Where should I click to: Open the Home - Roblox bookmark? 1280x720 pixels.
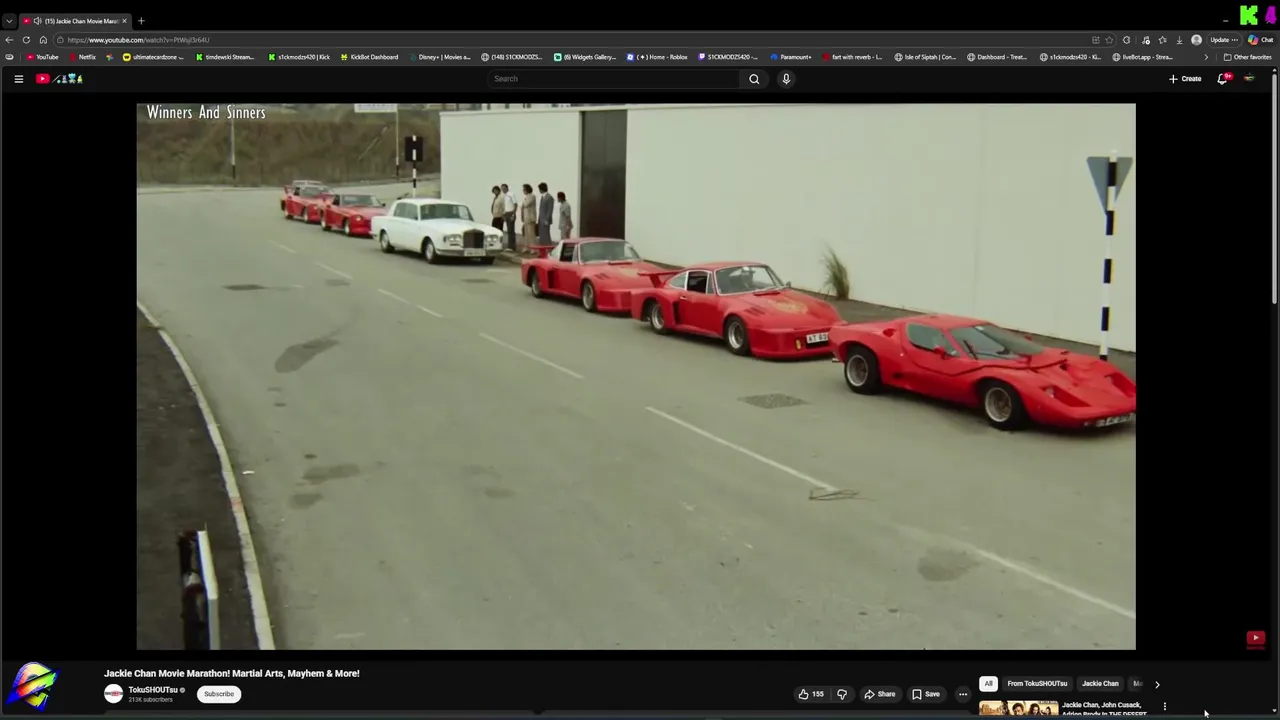[x=657, y=57]
